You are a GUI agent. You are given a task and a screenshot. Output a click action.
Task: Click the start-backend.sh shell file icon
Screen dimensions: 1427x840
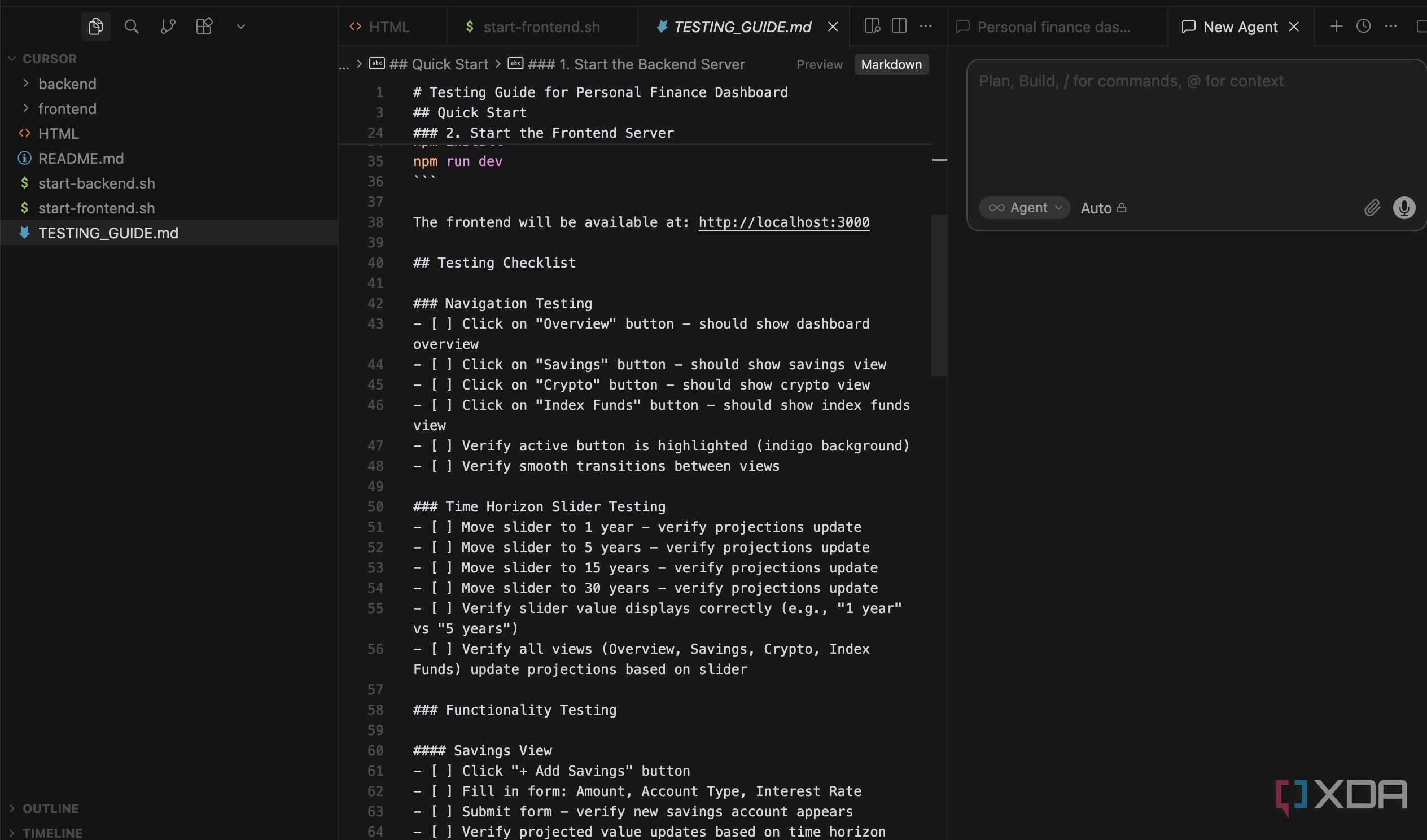[x=24, y=183]
